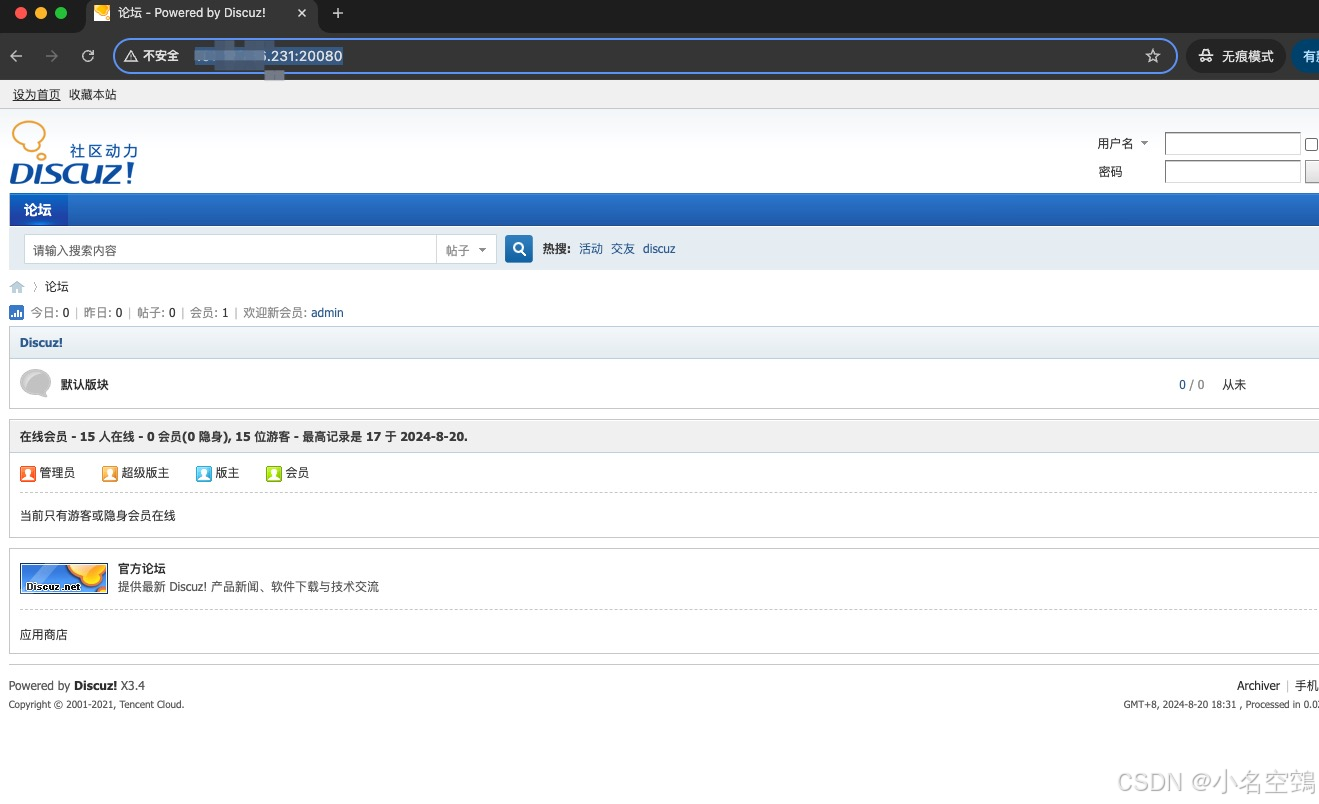Click the 管理员 orange user icon

pos(28,473)
